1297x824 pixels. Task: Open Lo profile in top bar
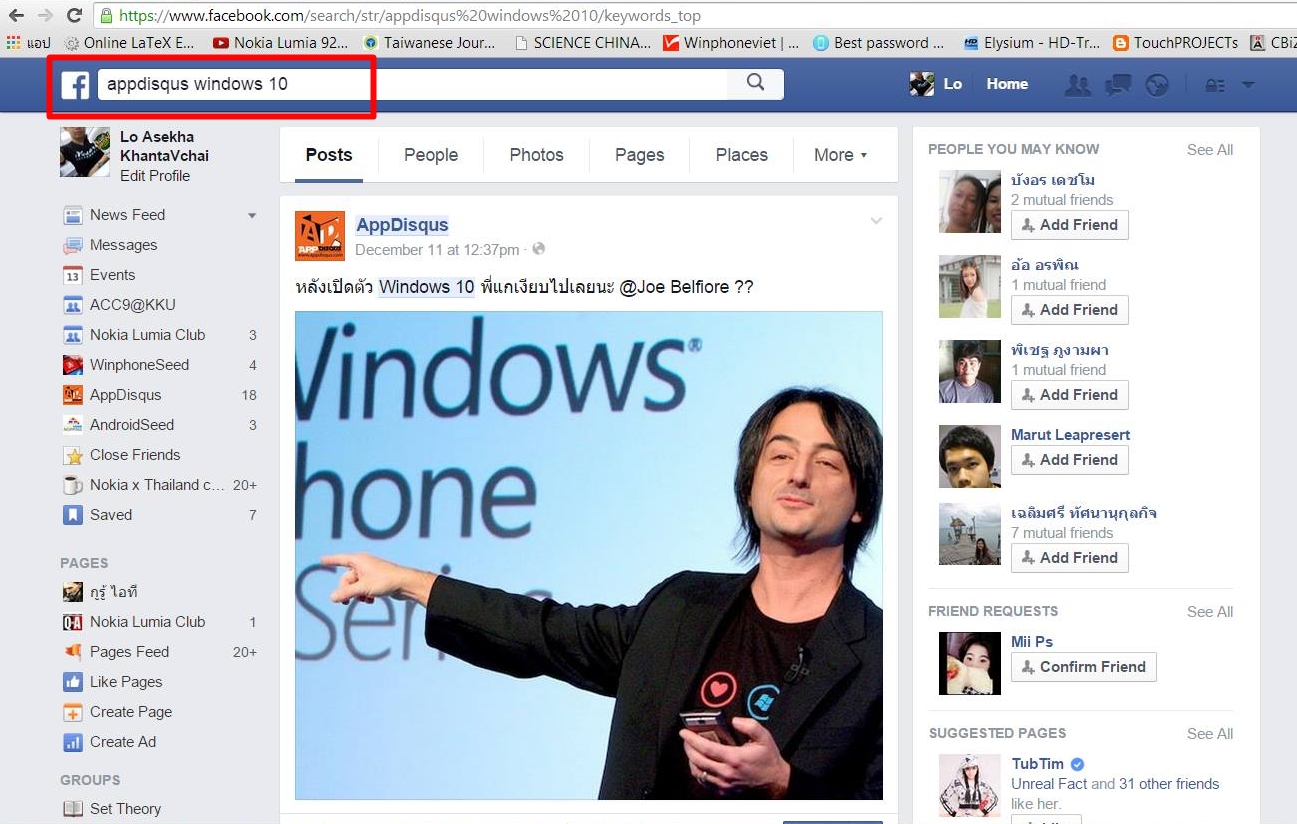(x=936, y=84)
